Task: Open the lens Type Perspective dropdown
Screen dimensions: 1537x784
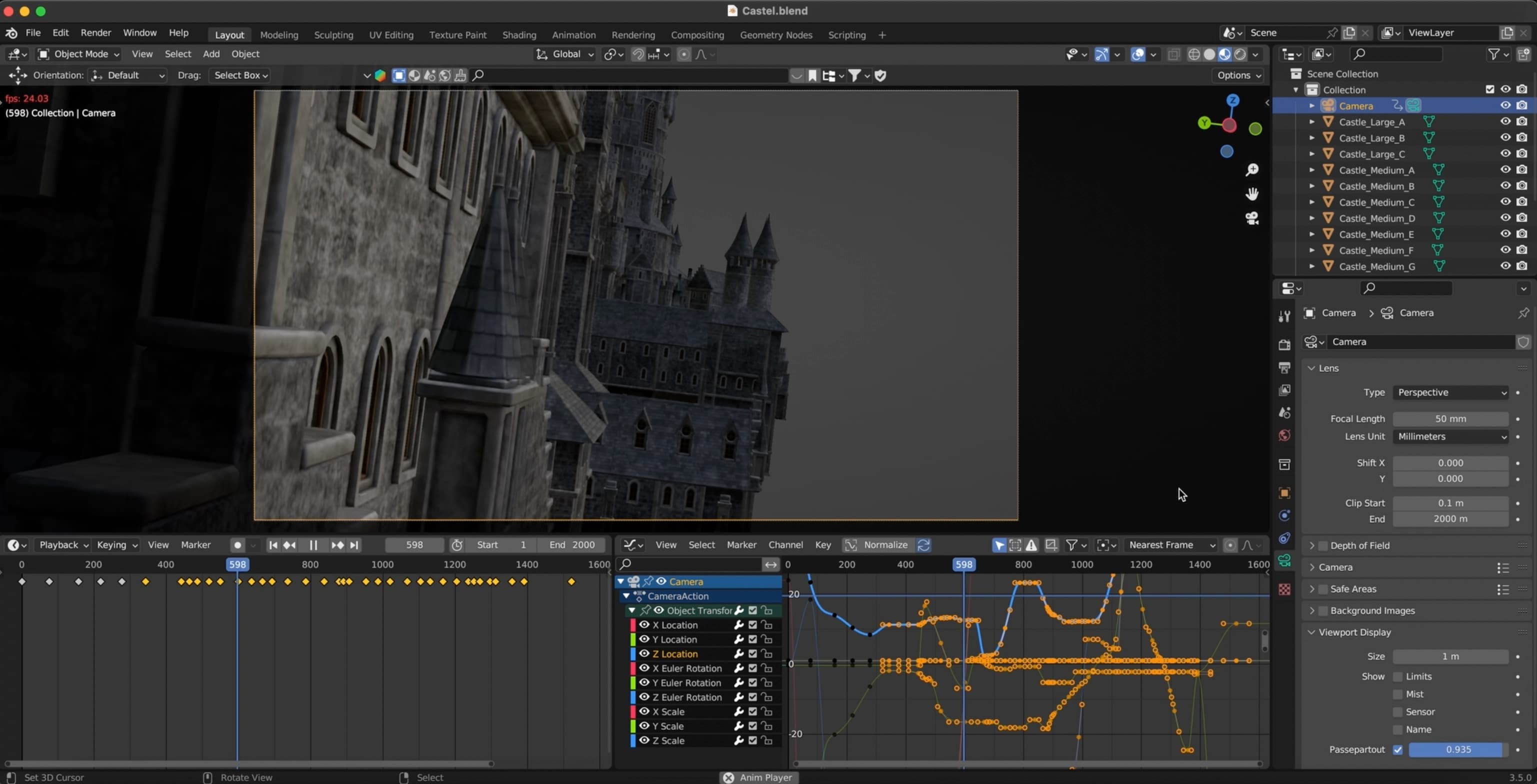Action: [x=1450, y=392]
